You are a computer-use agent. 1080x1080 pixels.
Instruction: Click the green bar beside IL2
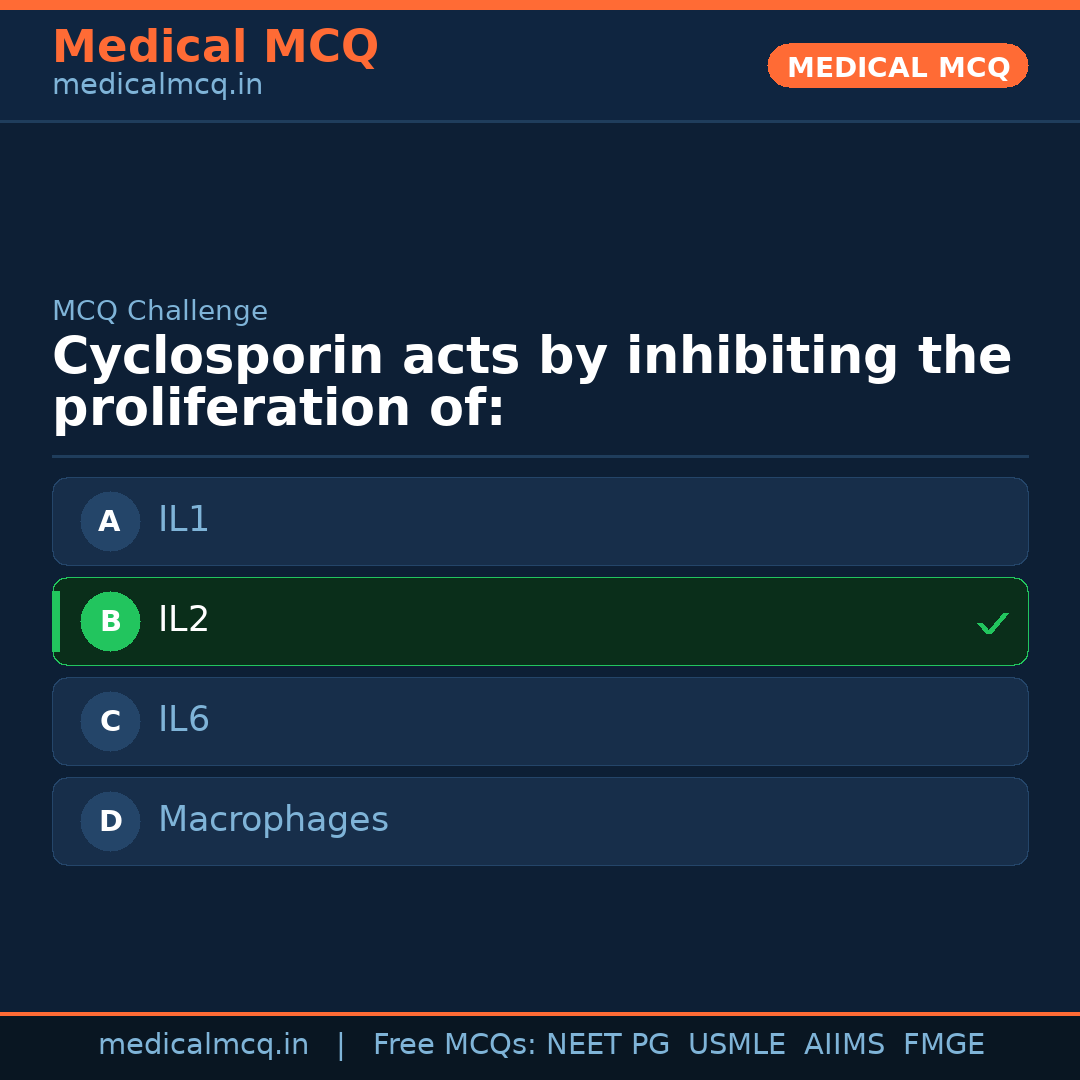tap(56, 621)
